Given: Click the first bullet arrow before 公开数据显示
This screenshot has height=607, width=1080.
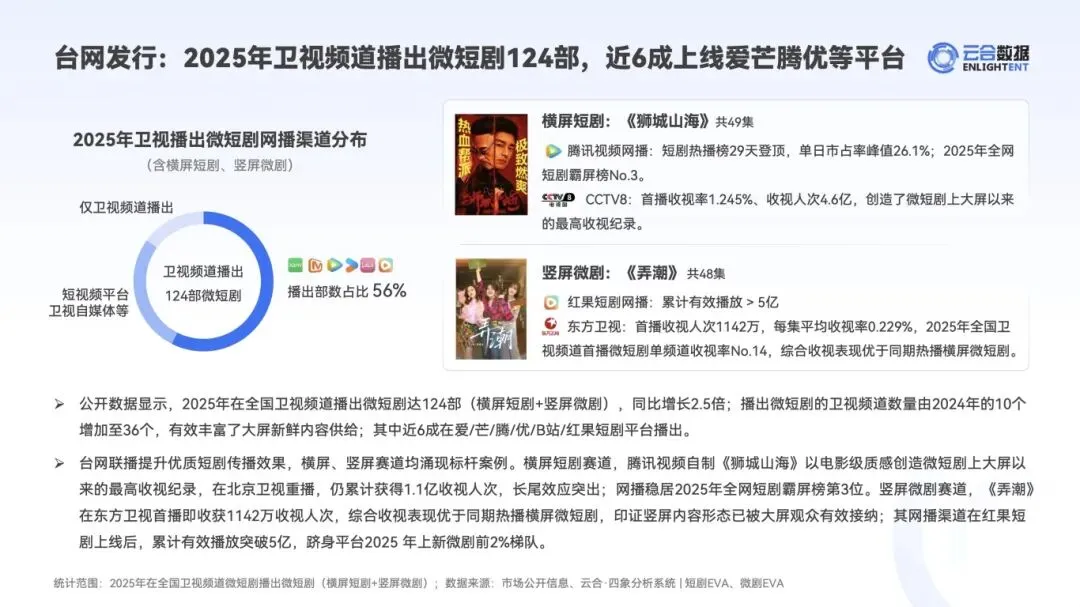Looking at the screenshot, I should click(x=60, y=404).
